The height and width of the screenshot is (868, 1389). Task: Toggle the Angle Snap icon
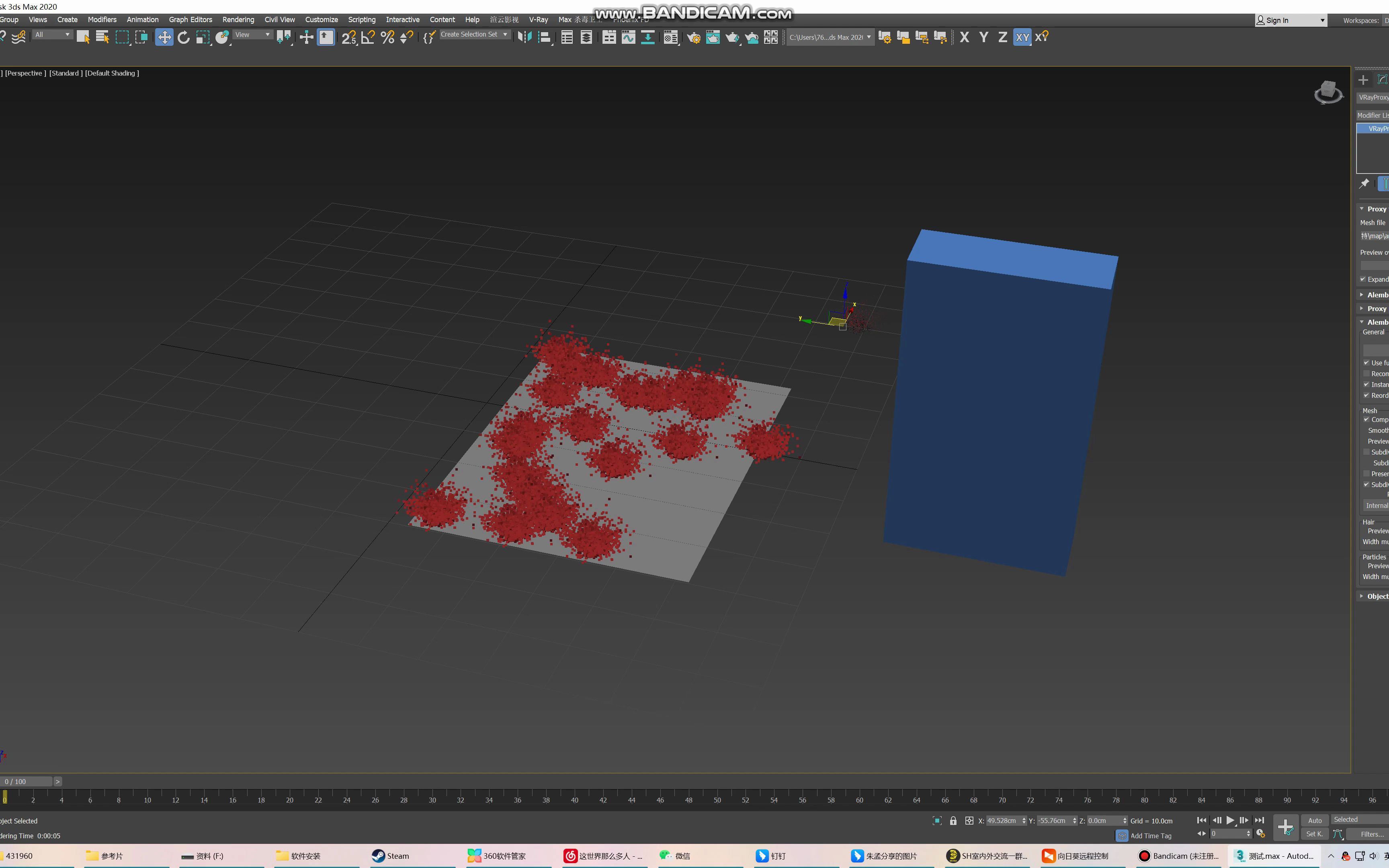[368, 38]
